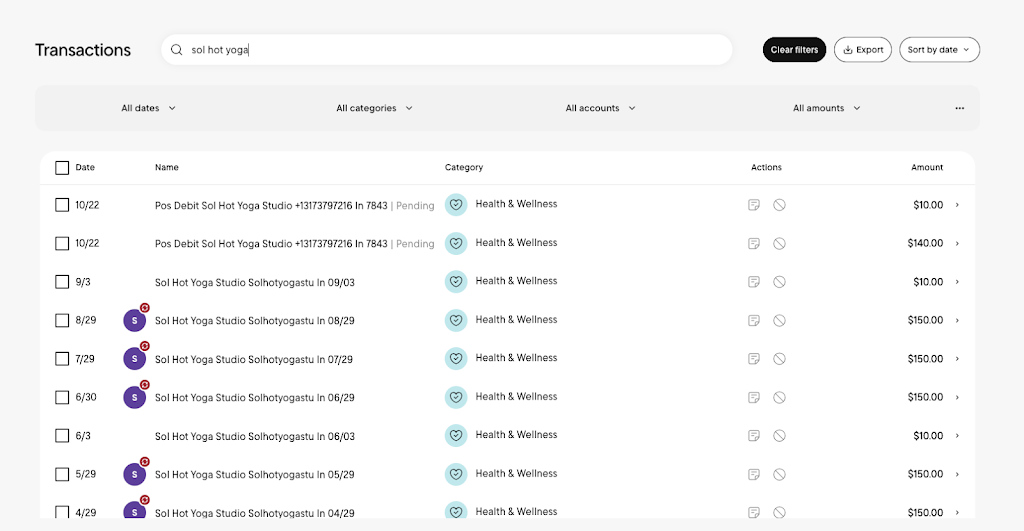Screen dimensions: 1024x531
Task: Open the three-dots more filters menu
Action: pyautogui.click(x=959, y=108)
